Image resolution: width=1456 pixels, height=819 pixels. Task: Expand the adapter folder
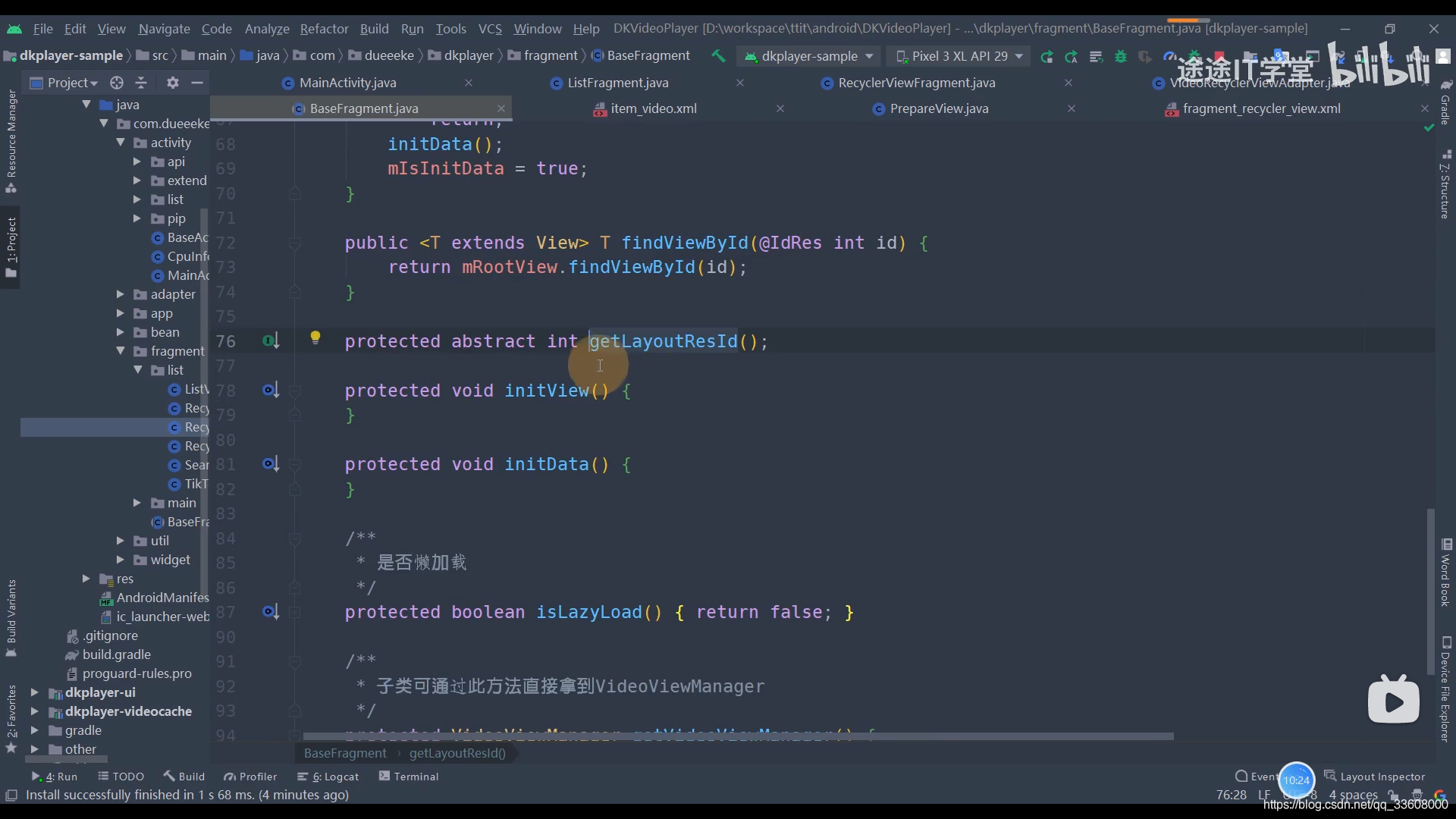coord(121,294)
